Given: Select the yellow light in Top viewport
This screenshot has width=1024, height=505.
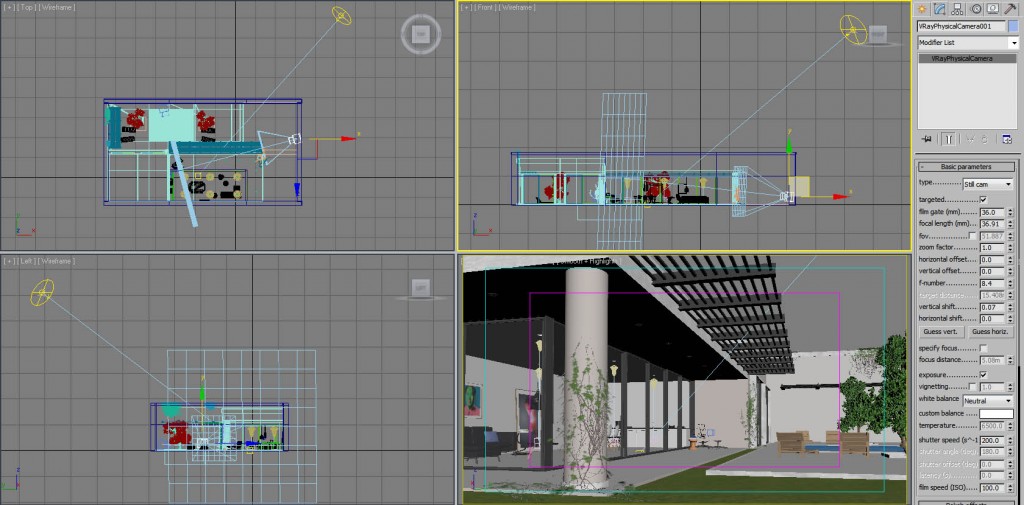Looking at the screenshot, I should pyautogui.click(x=342, y=16).
